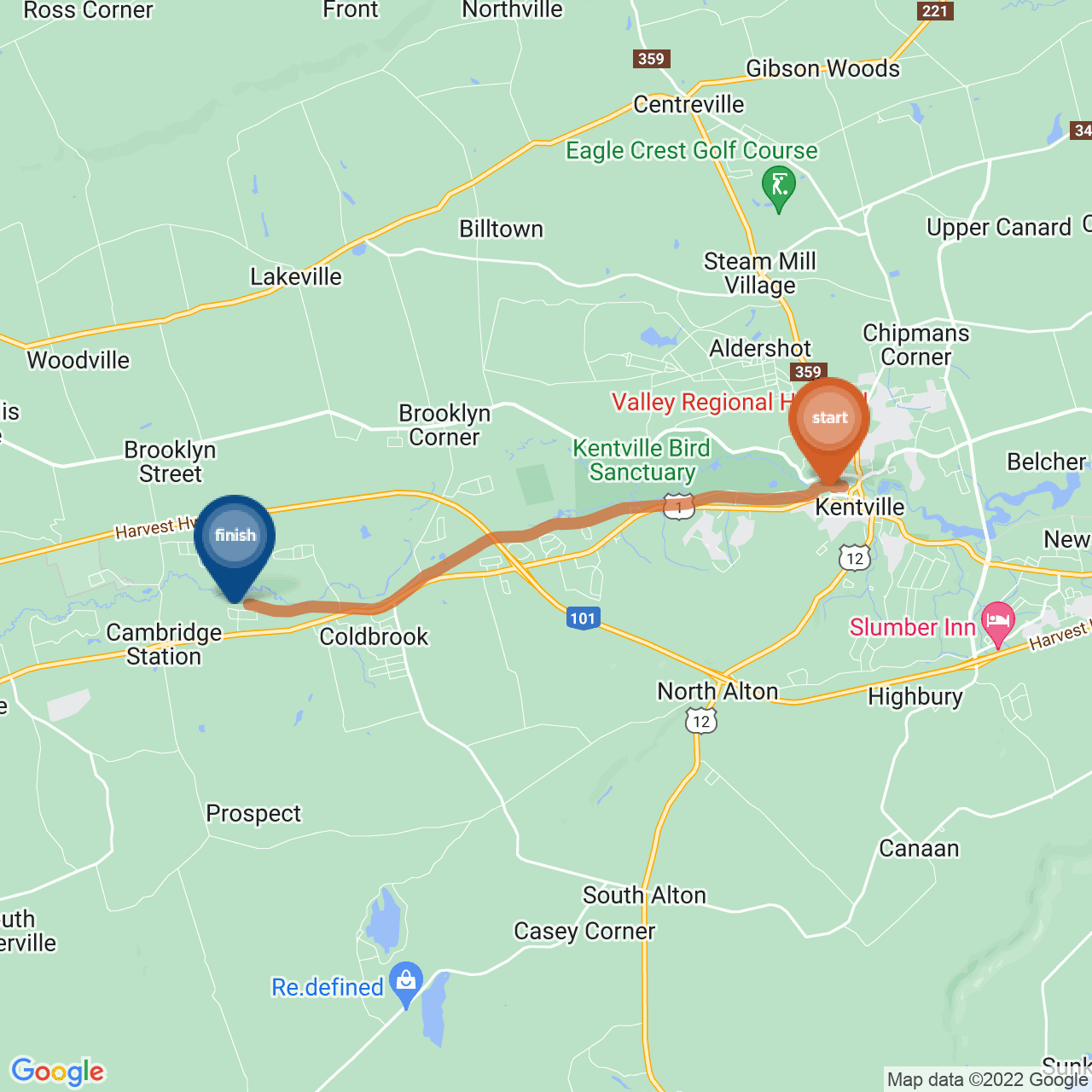Select the Eagle Crest Golf Course pin

pyautogui.click(x=779, y=189)
